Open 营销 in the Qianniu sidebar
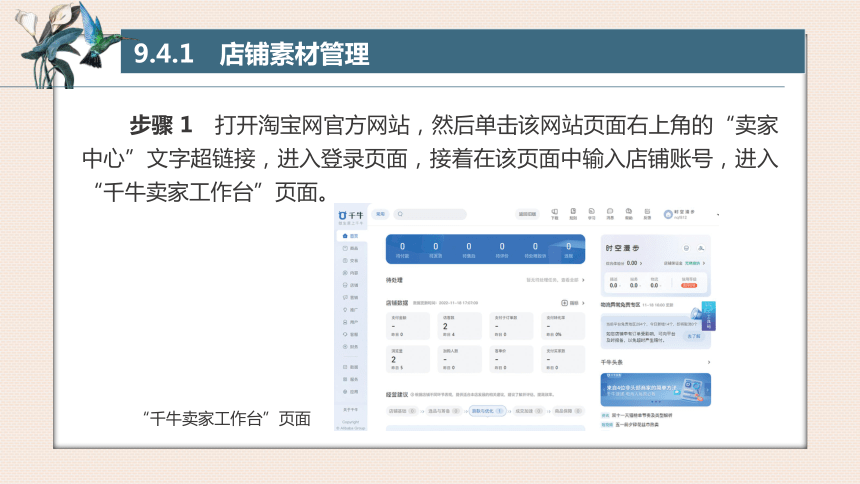Image resolution: width=860 pixels, height=484 pixels. click(x=350, y=297)
